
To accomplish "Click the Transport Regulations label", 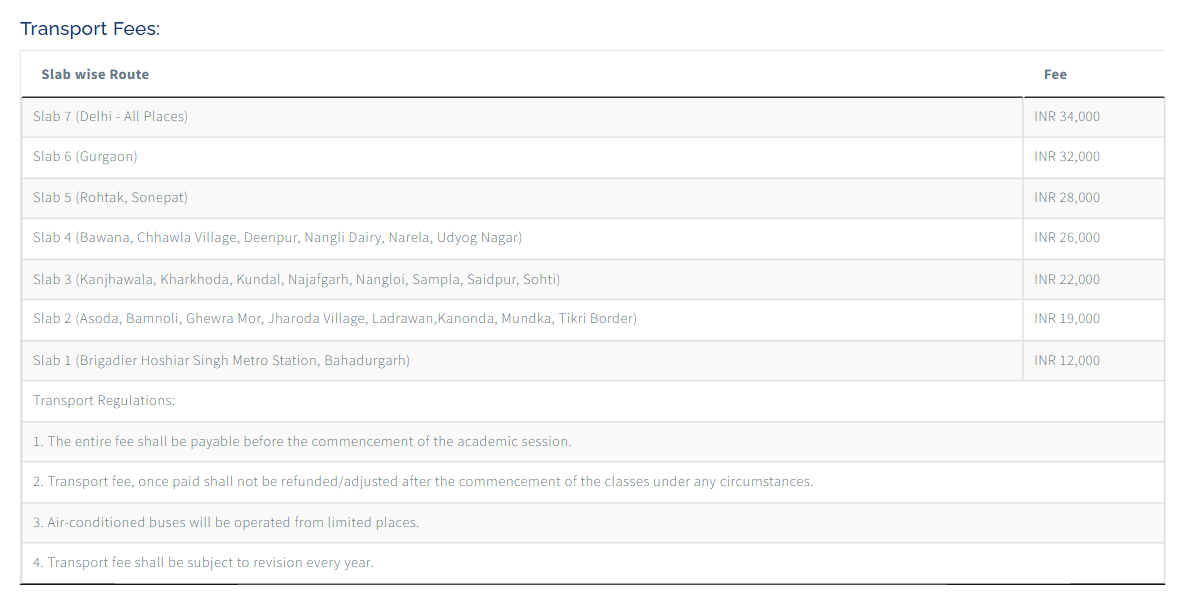I will pos(104,401).
